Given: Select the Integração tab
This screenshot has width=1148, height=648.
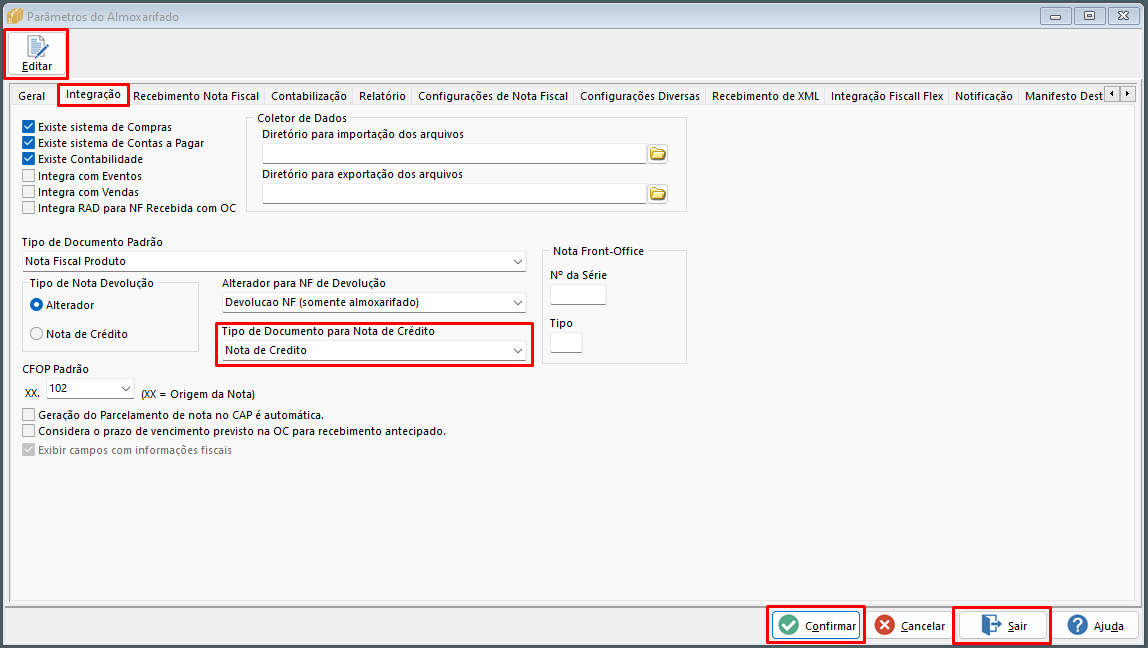Looking at the screenshot, I should pyautogui.click(x=93, y=94).
